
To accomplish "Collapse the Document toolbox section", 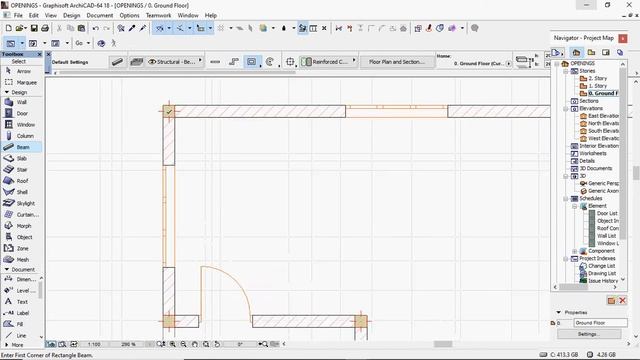I will point(7,269).
